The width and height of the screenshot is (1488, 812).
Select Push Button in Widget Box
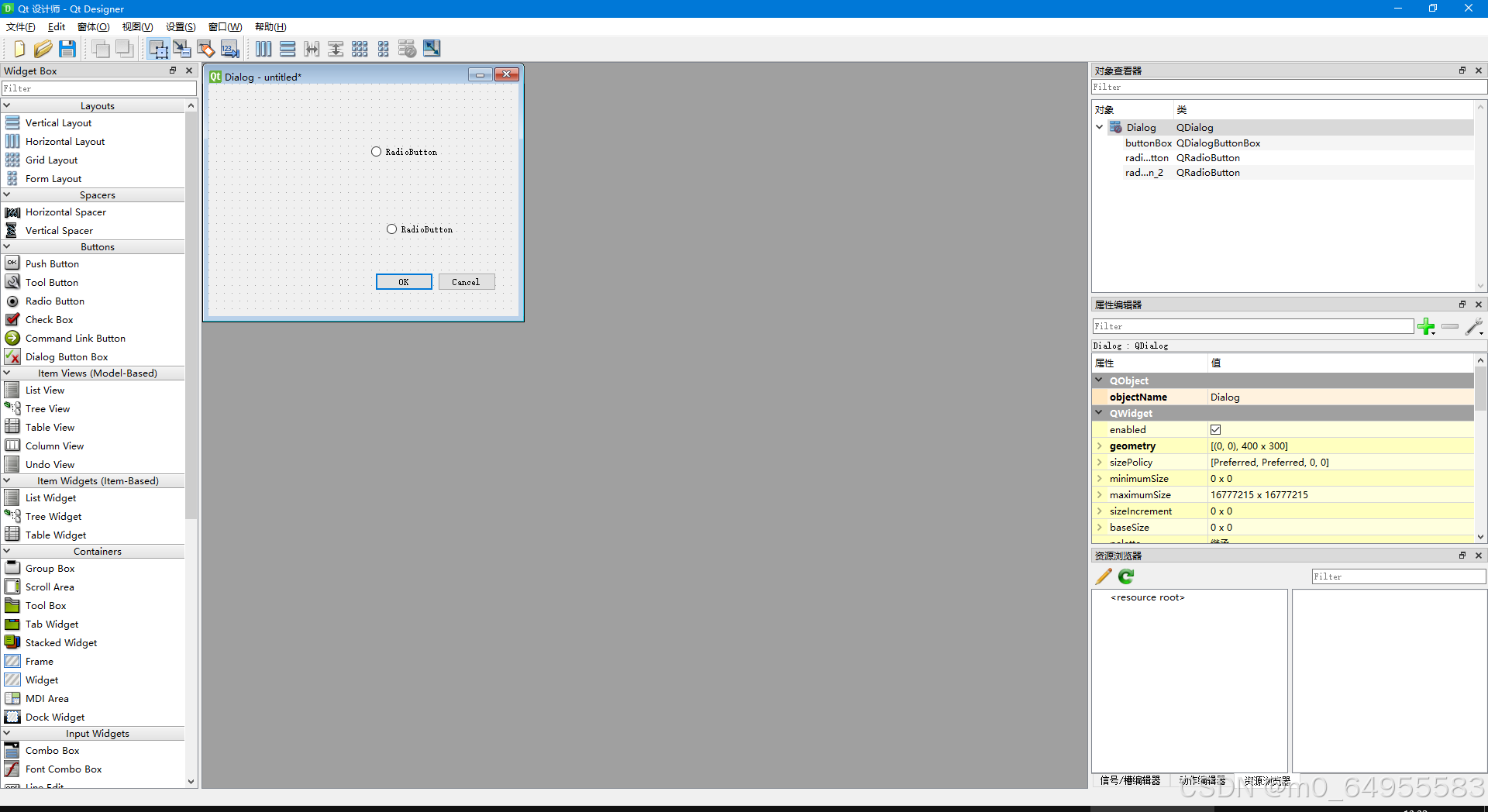(52, 263)
